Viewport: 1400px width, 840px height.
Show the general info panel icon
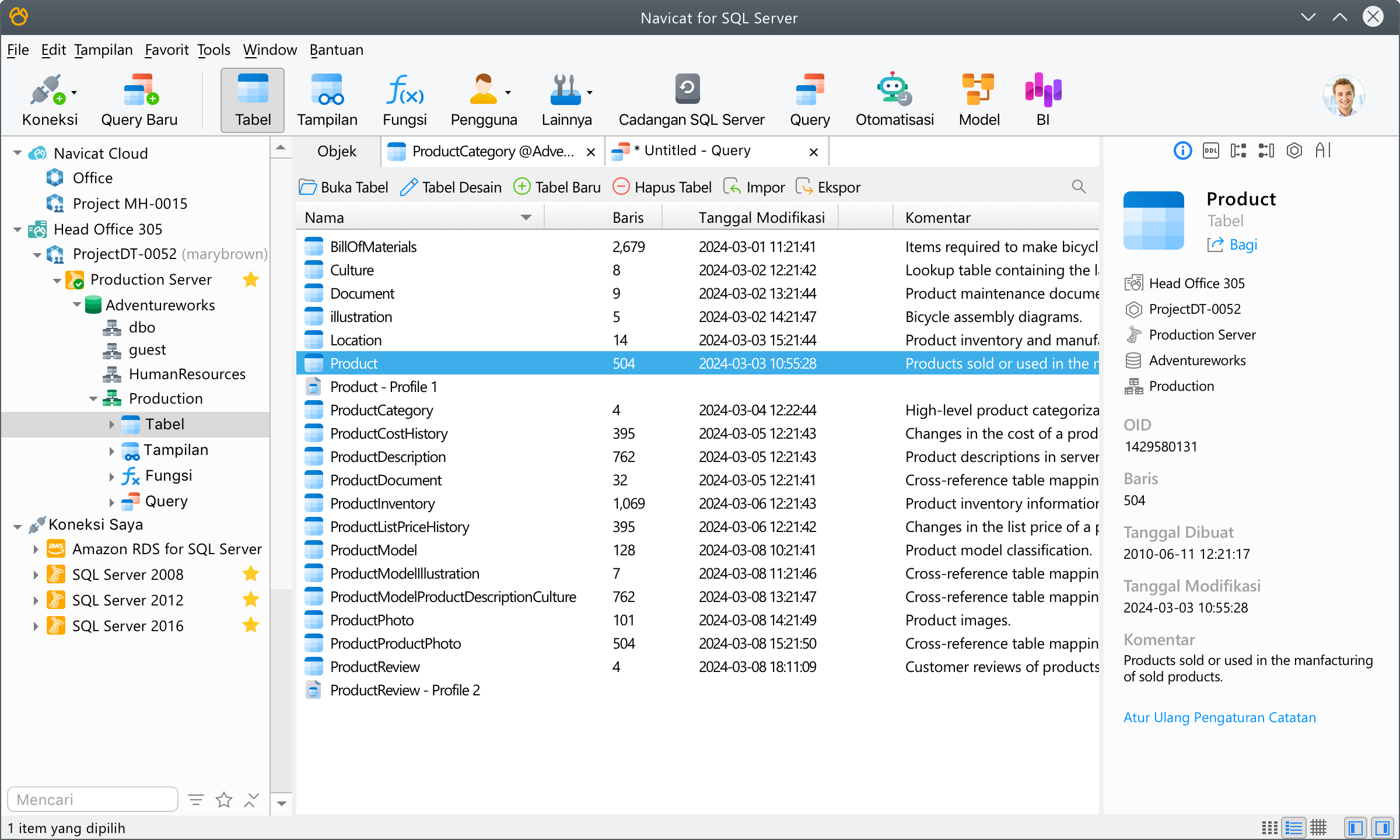pyautogui.click(x=1182, y=151)
